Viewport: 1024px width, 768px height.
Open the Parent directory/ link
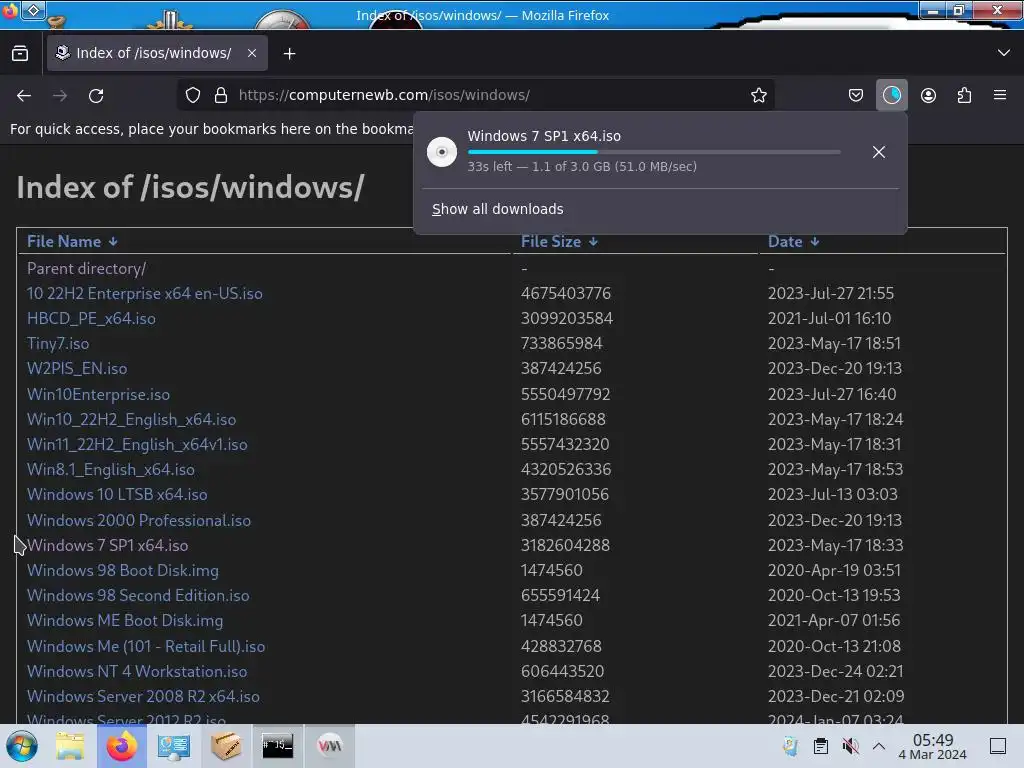point(86,268)
